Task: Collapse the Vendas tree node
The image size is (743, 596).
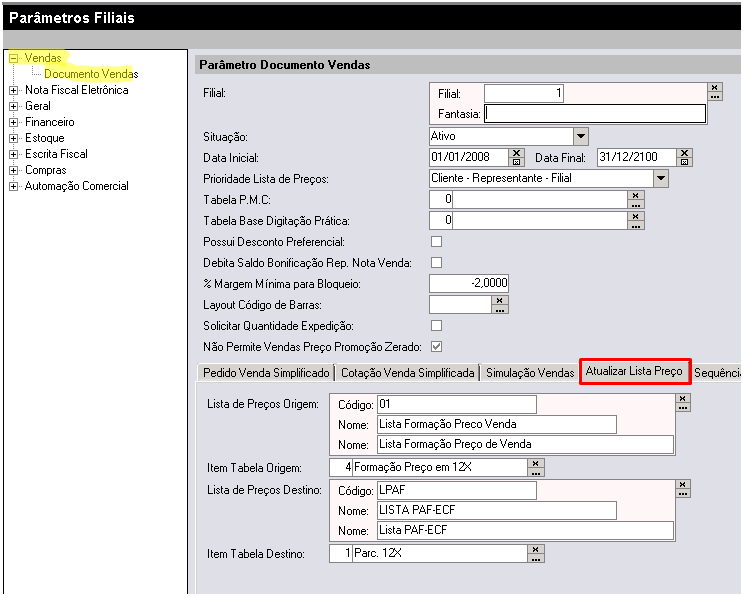Action: (x=14, y=58)
